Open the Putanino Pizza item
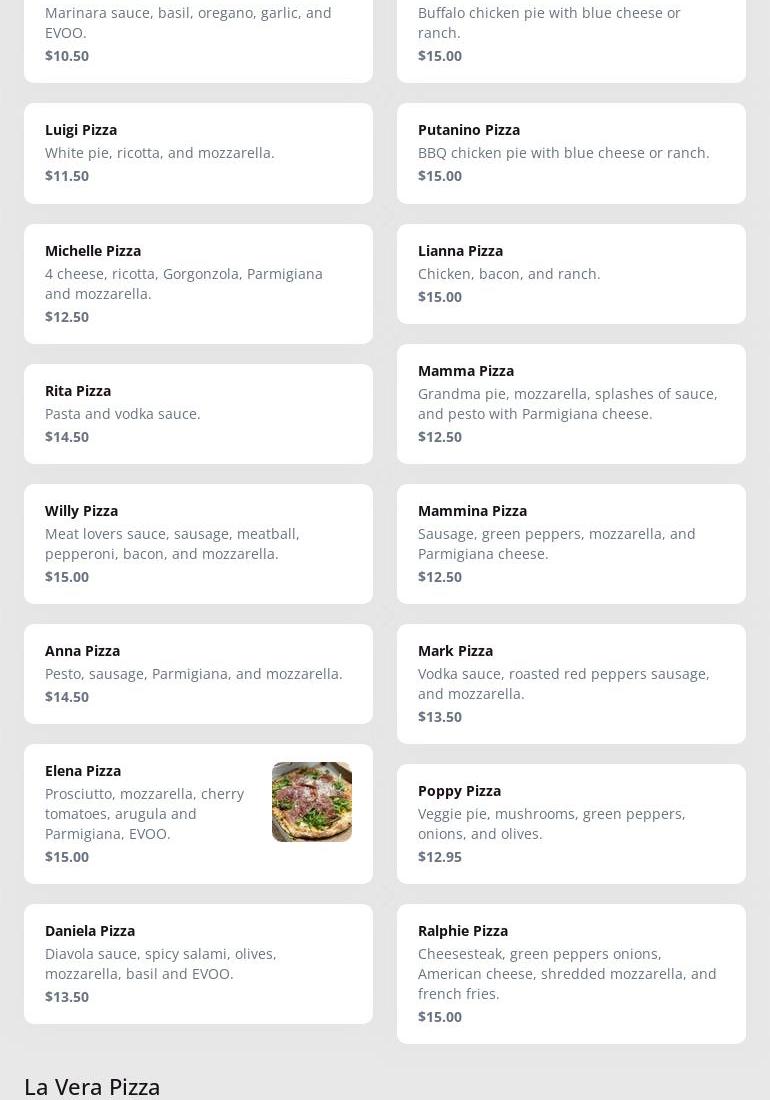770x1100 pixels. 571,153
